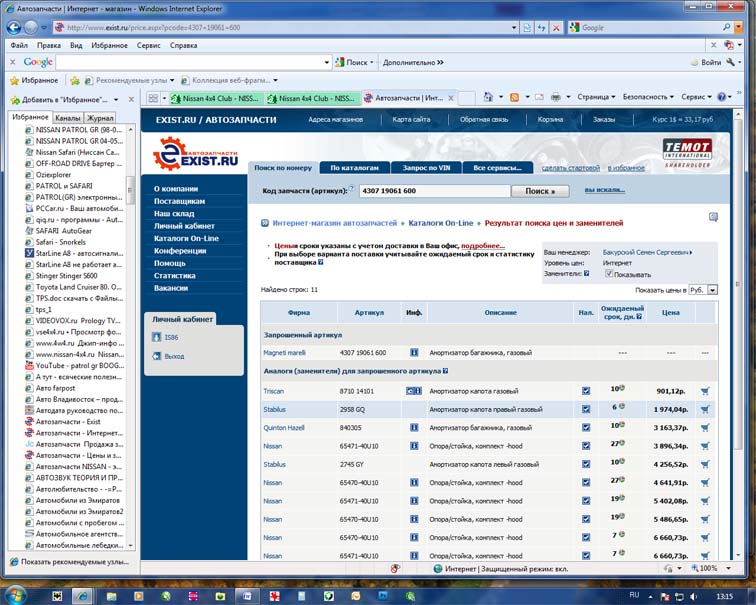Click IE Back navigation button
The image size is (756, 605).
click(x=14, y=27)
